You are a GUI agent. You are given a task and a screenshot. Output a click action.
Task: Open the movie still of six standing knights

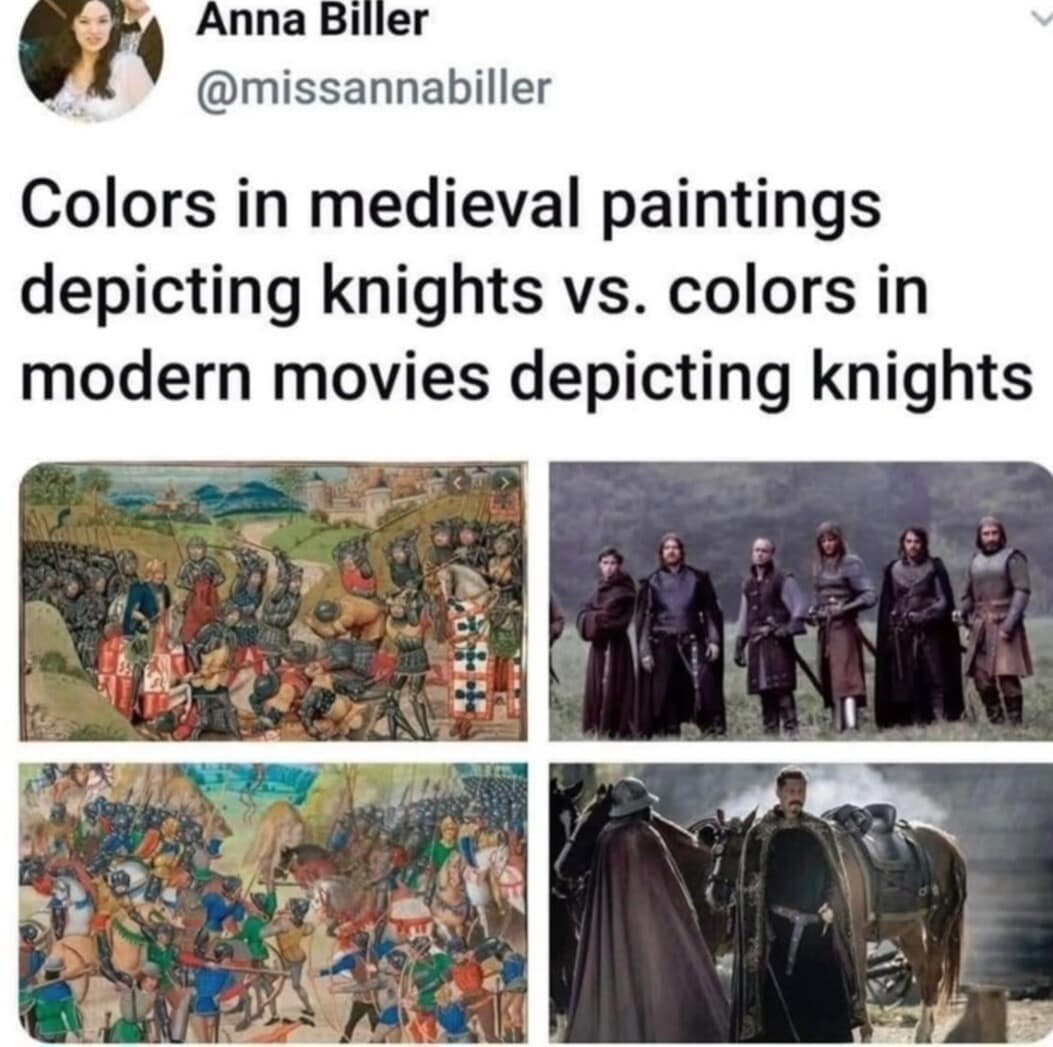[800, 601]
